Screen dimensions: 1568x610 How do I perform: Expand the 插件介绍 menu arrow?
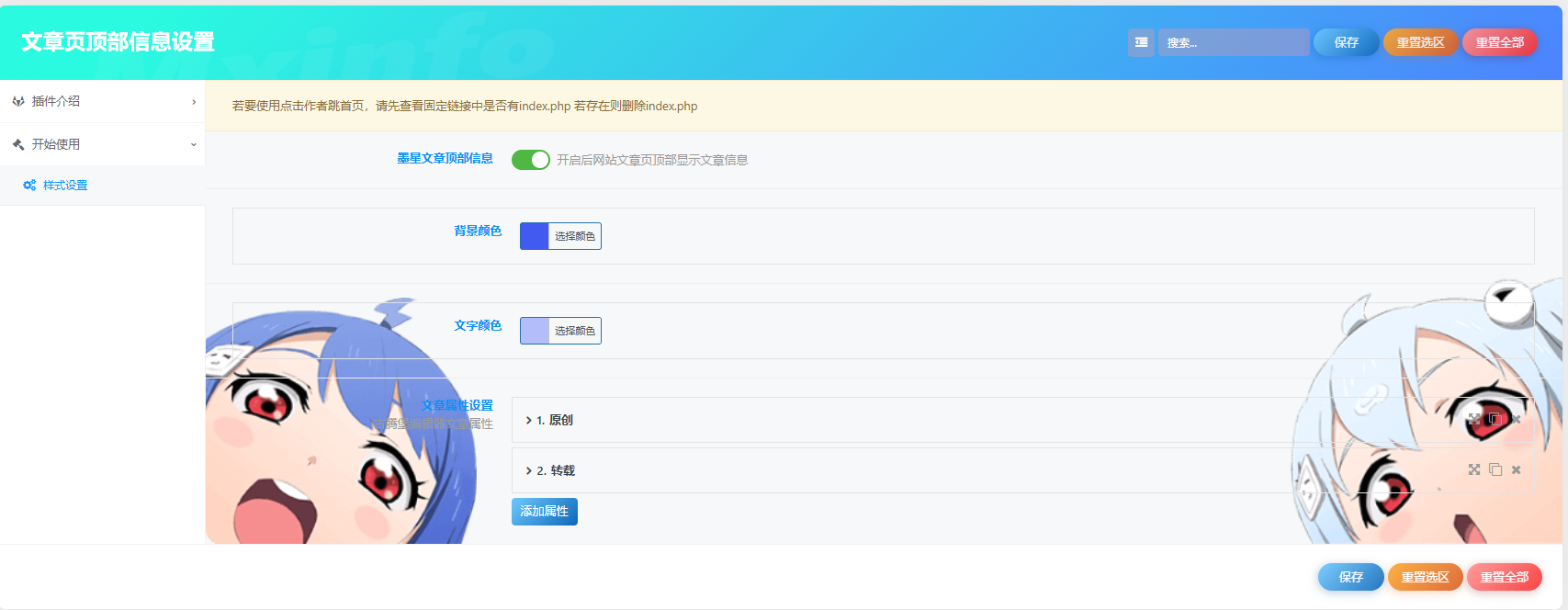(194, 102)
